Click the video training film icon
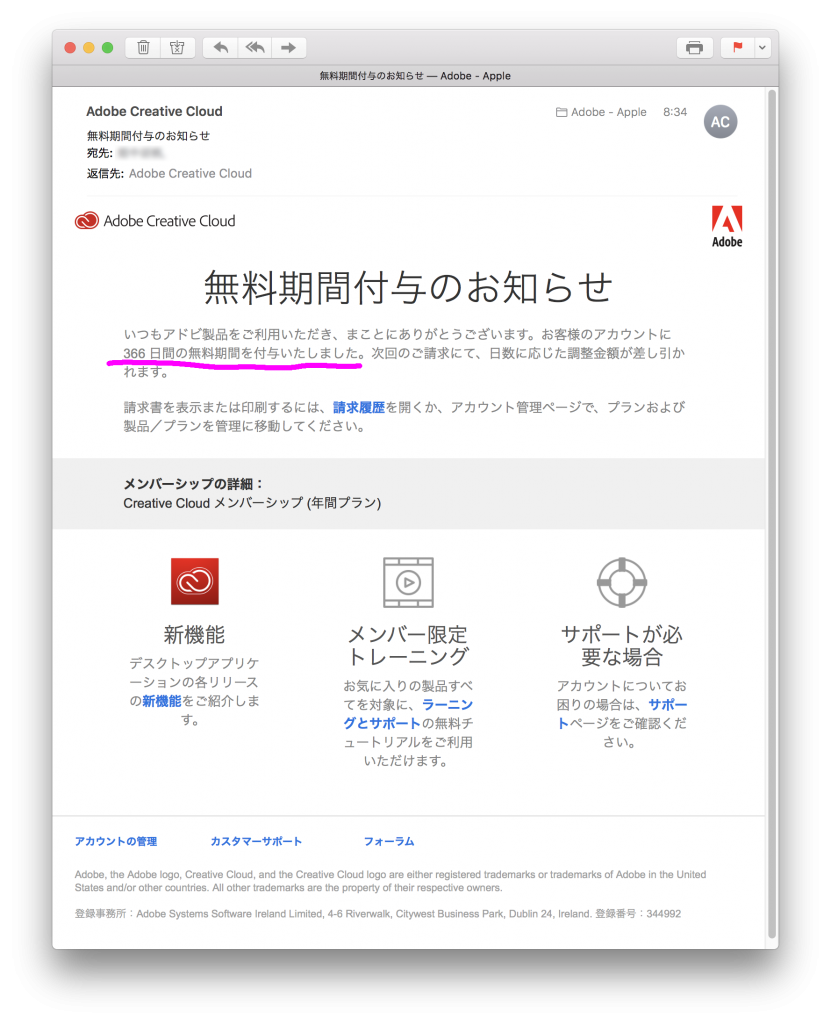This screenshot has width=831, height=1024. [x=408, y=582]
